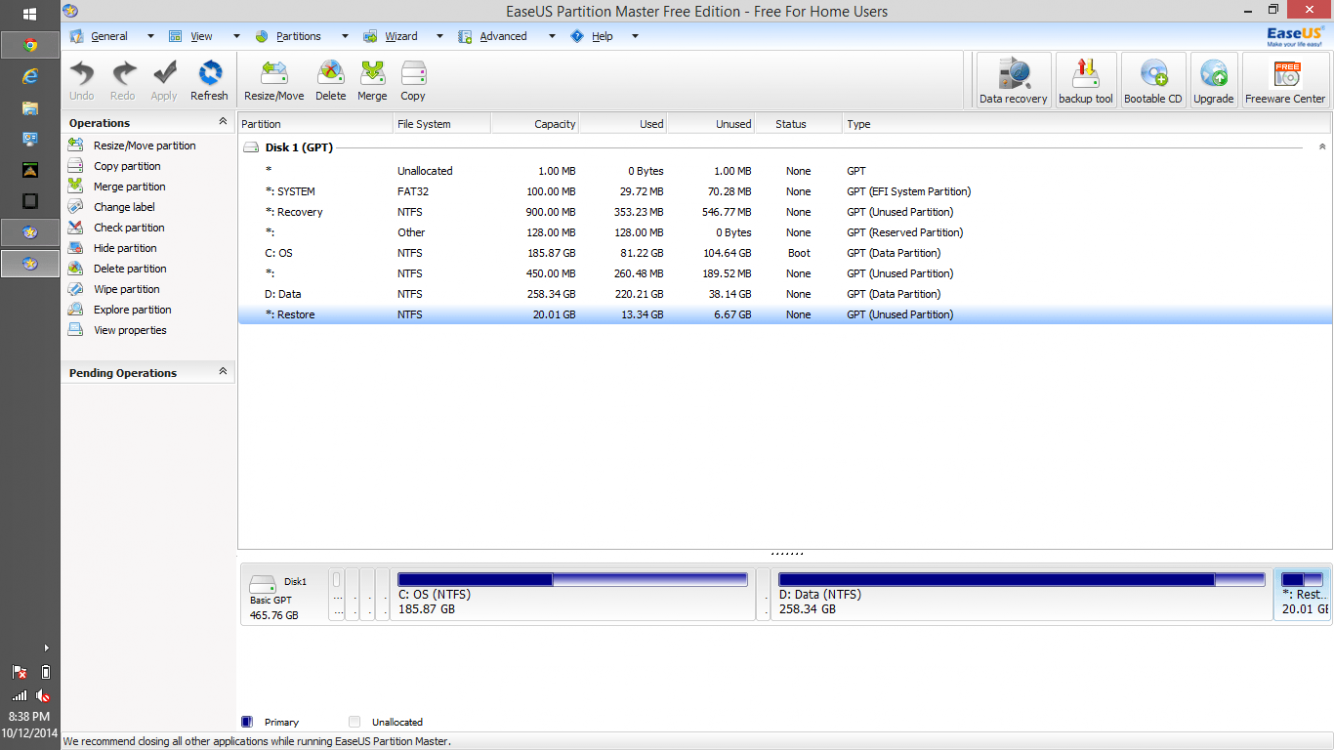This screenshot has width=1334, height=750.
Task: Choose Resize/Move partition in Operations panel
Action: coord(132,145)
